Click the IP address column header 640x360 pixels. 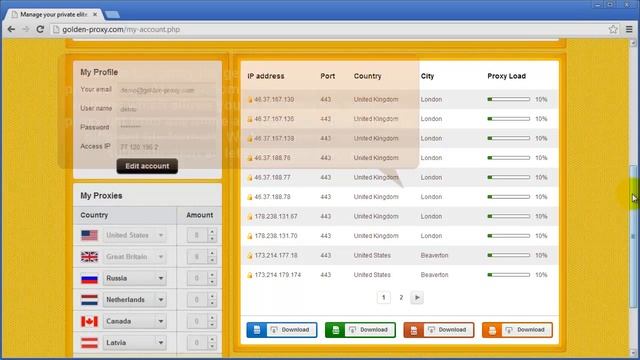[266, 76]
